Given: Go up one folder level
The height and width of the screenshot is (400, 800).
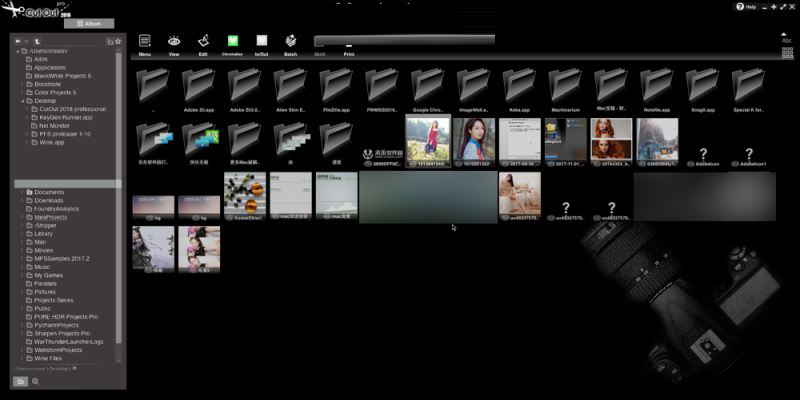Looking at the screenshot, I should click(37, 42).
